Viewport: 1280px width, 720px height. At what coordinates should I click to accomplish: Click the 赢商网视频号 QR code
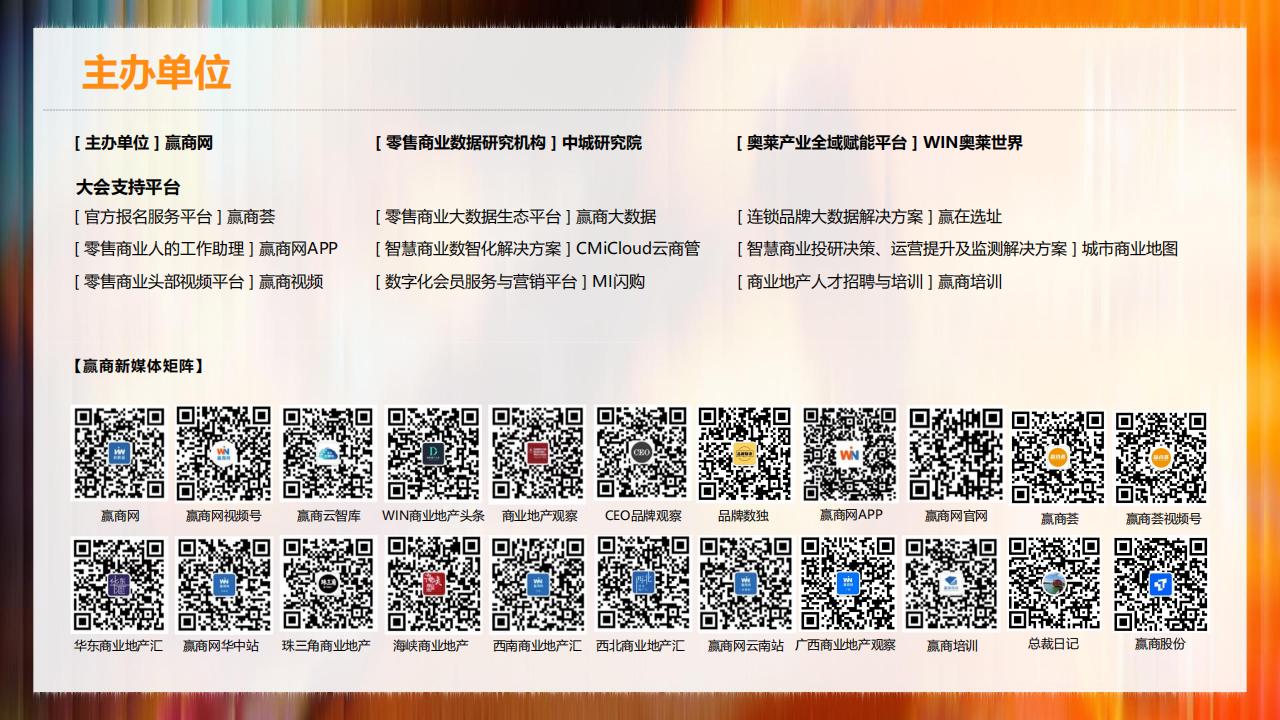tap(224, 453)
